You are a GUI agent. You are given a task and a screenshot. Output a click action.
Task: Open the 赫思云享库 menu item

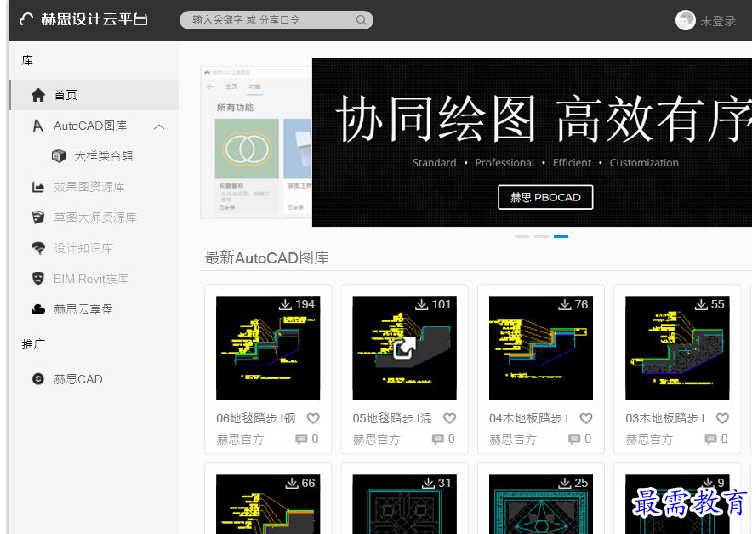click(x=83, y=309)
